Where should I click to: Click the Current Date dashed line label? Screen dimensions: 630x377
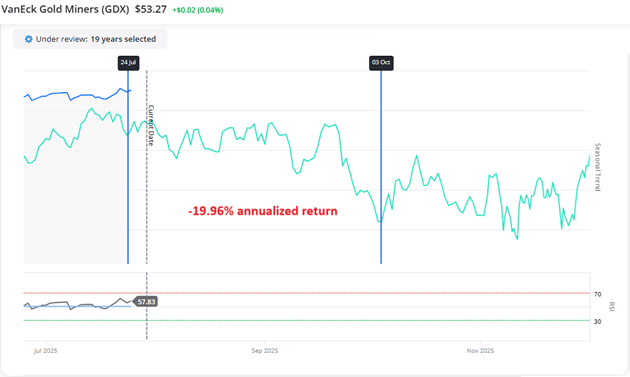(151, 125)
